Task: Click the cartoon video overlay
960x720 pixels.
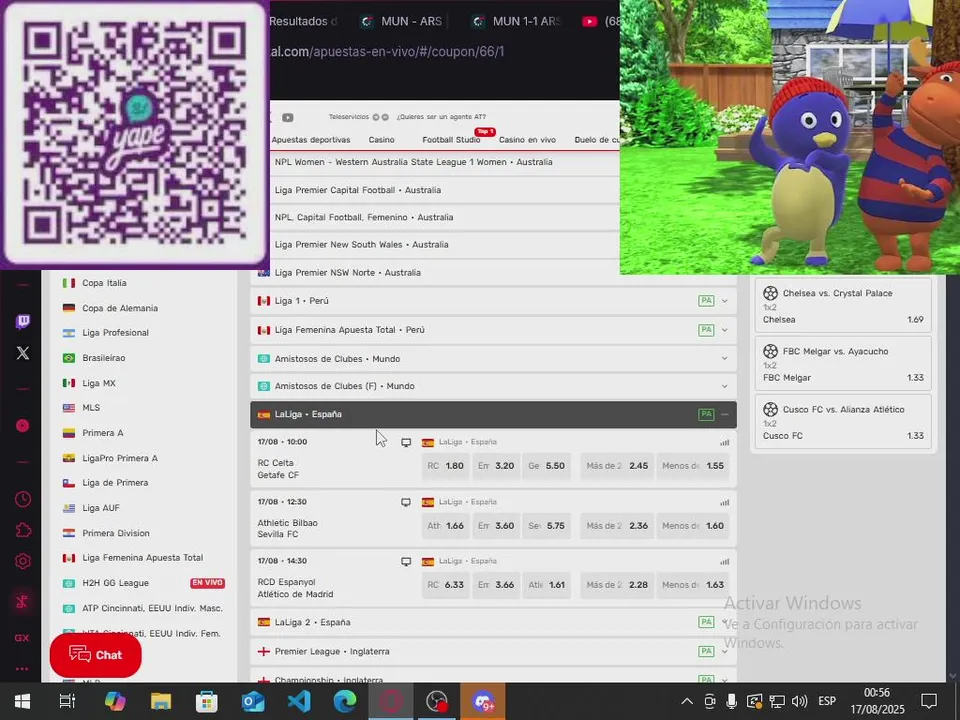Action: [790, 137]
